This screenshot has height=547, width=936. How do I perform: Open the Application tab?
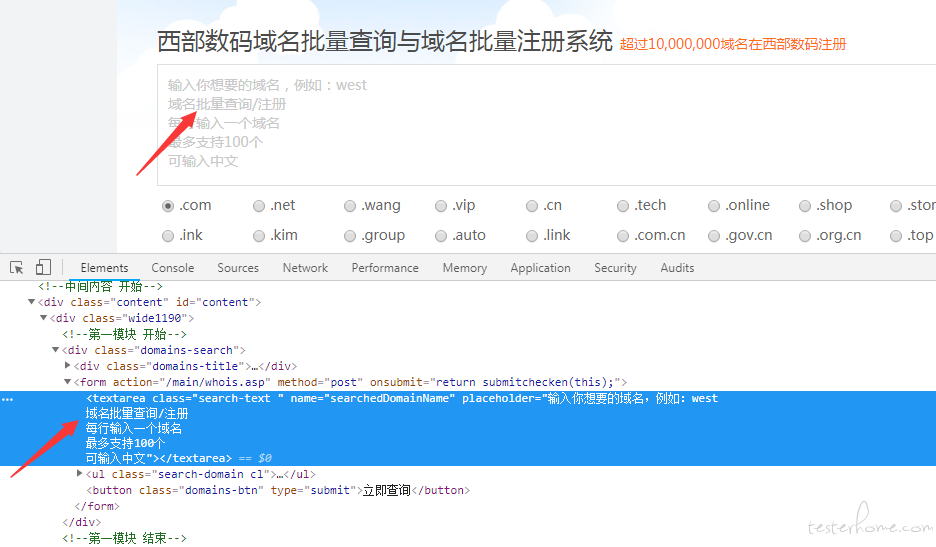tap(540, 268)
